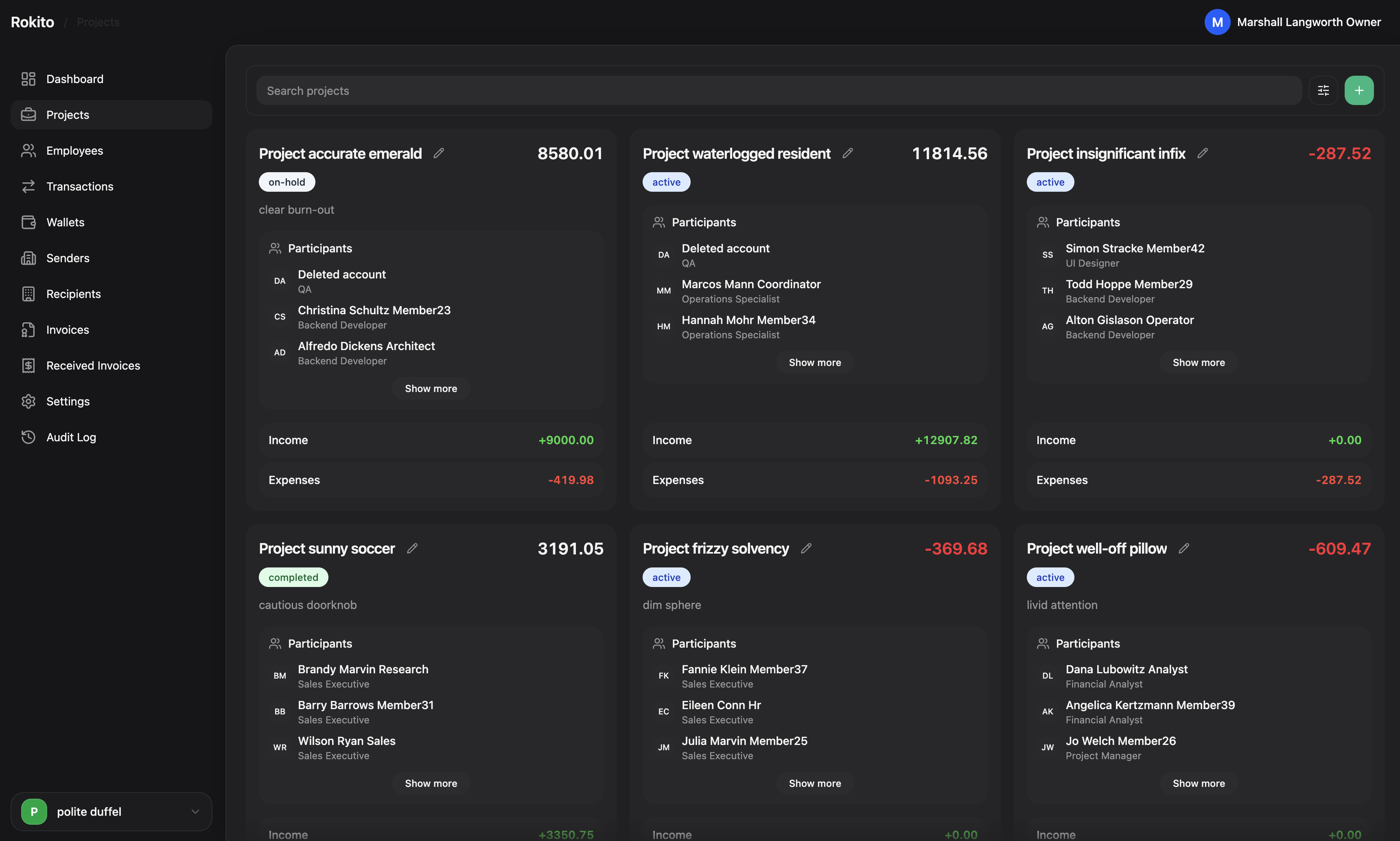This screenshot has height=841, width=1400.
Task: Focus the Search projects field
Action: pos(779,91)
